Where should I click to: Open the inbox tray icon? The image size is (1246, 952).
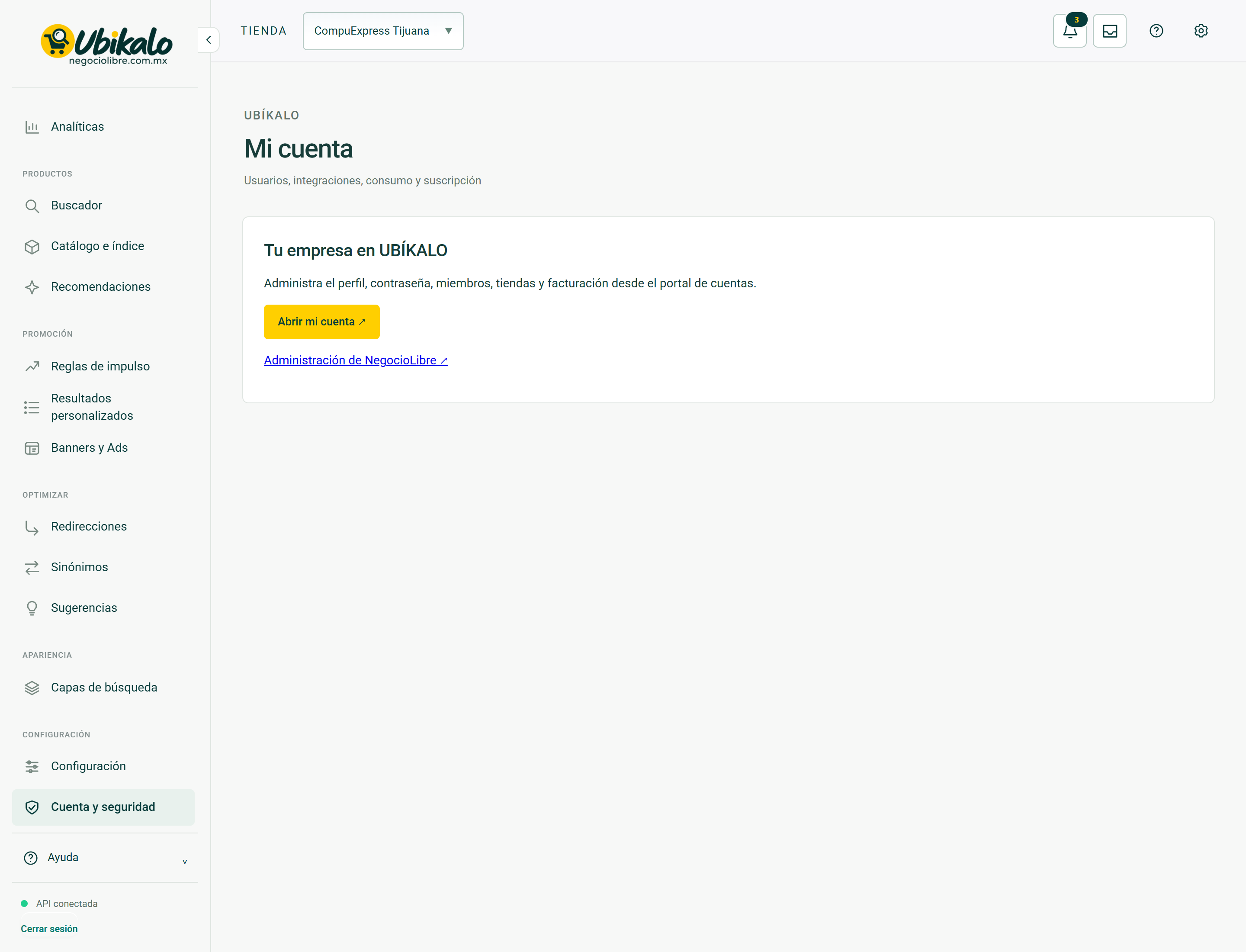[1109, 31]
